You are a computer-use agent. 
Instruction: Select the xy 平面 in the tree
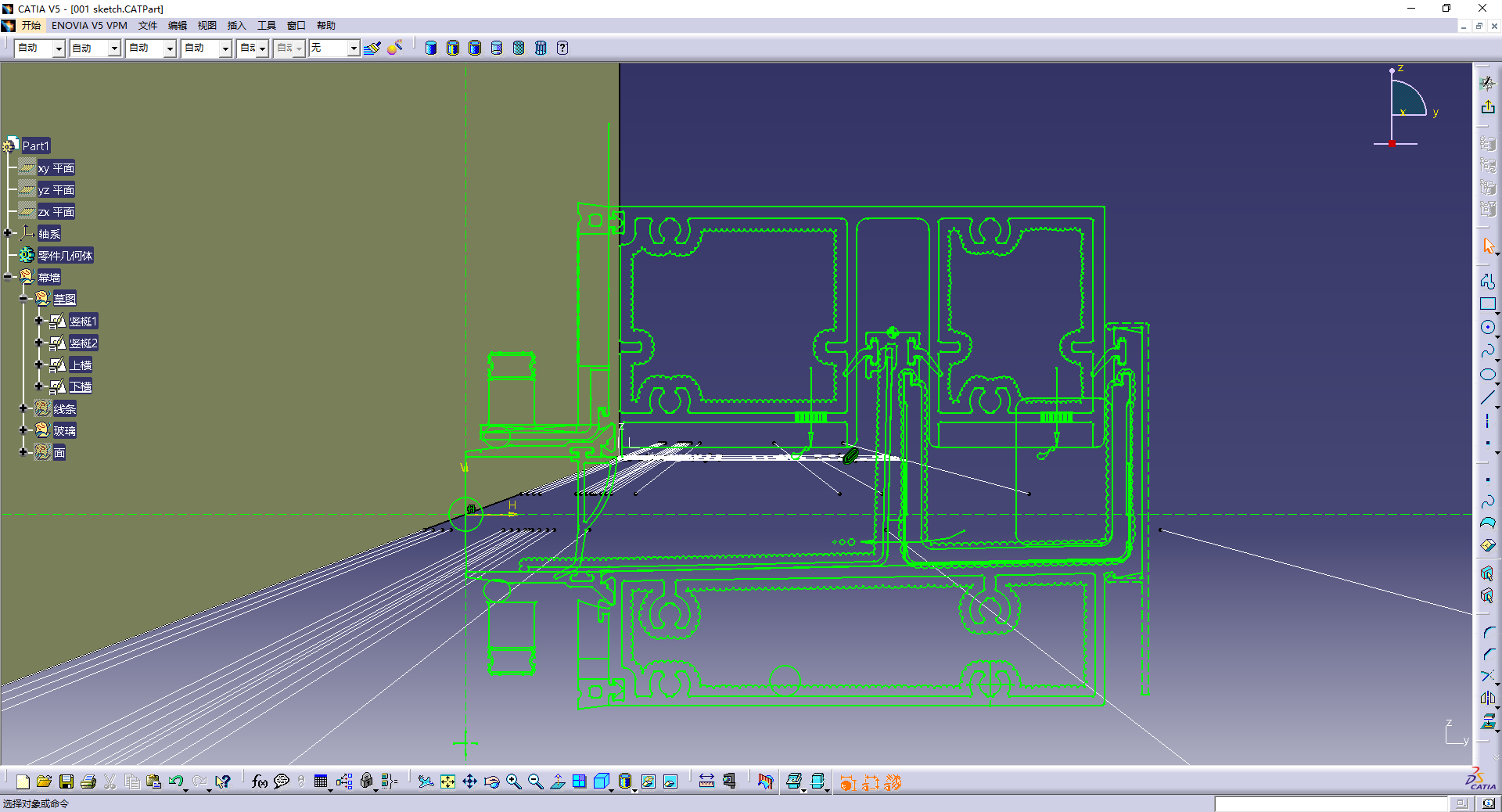pyautogui.click(x=56, y=168)
